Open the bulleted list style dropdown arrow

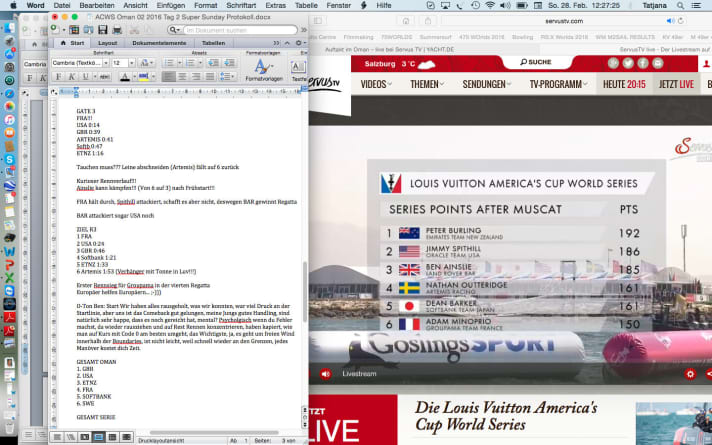pos(180,63)
